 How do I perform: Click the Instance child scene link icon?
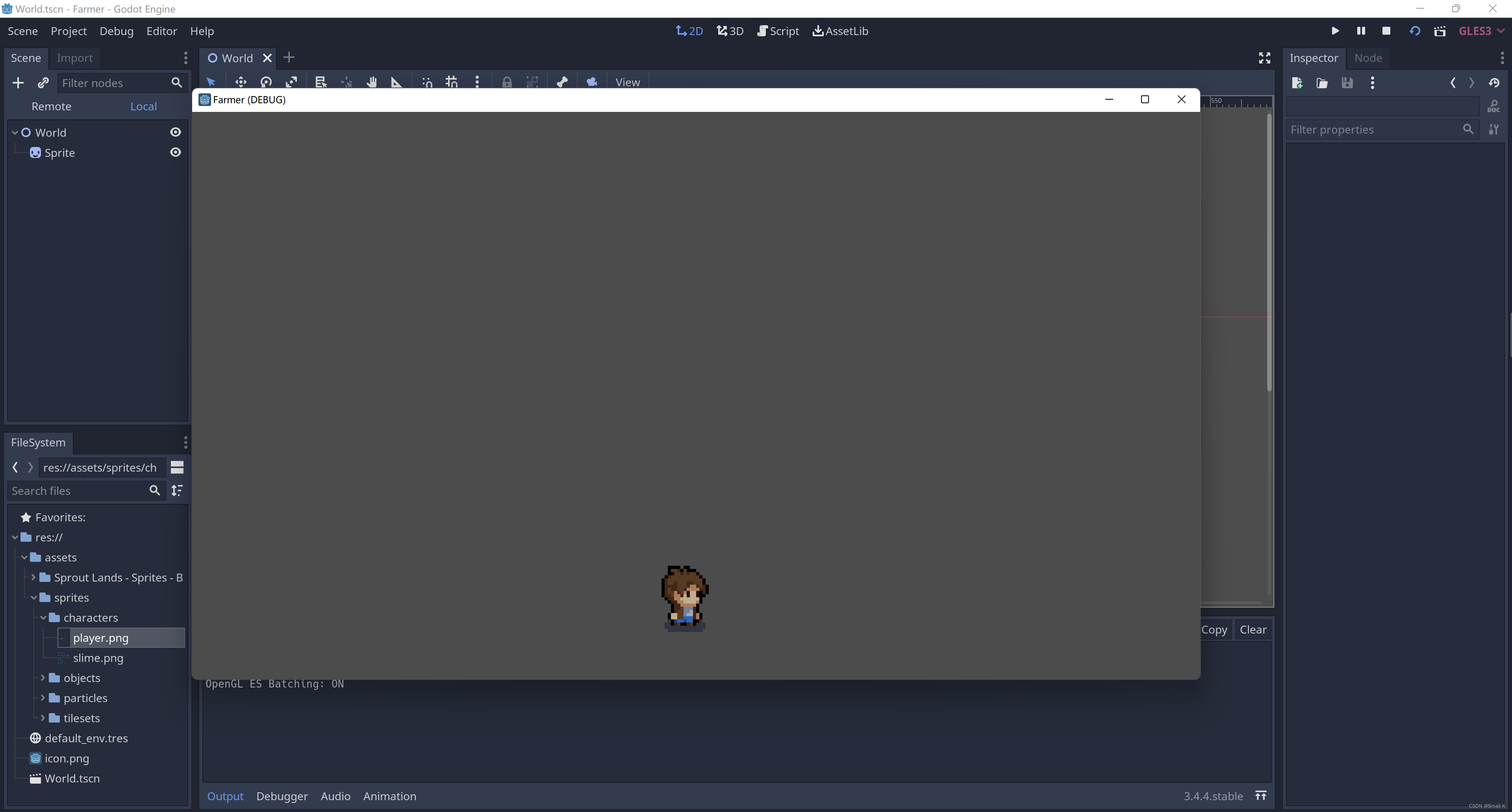tap(43, 83)
